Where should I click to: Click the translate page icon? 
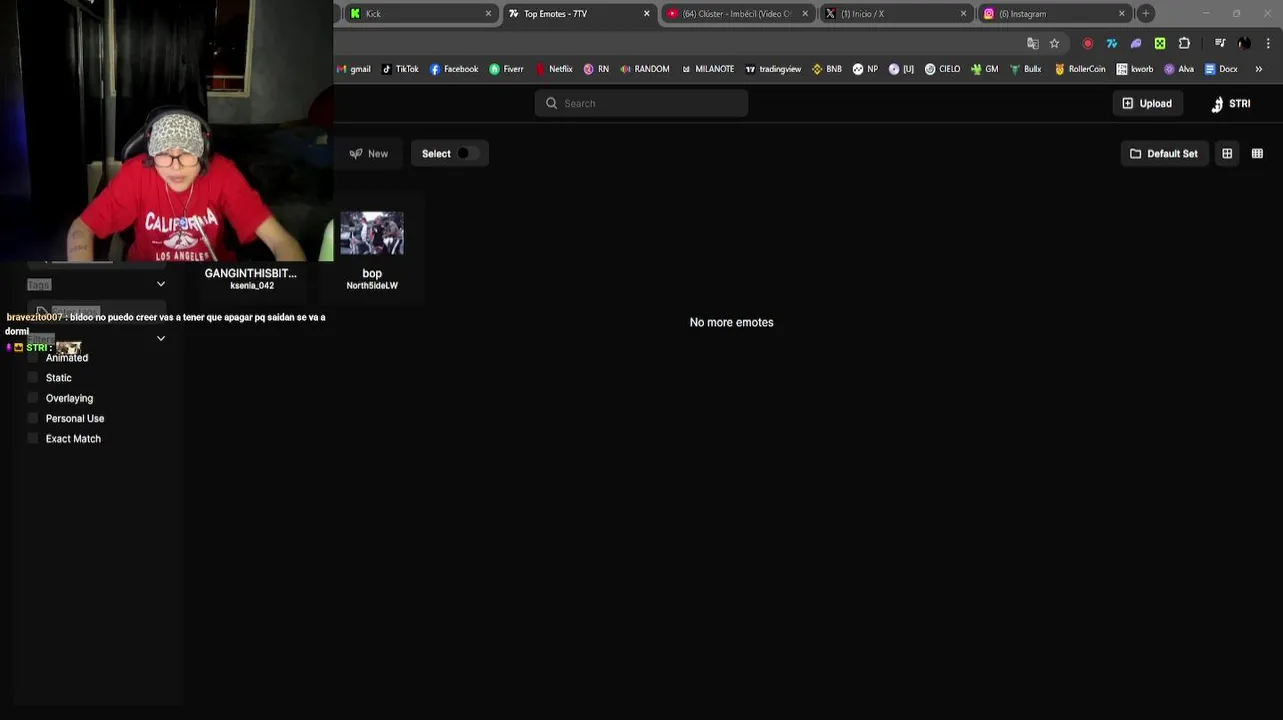1033,43
